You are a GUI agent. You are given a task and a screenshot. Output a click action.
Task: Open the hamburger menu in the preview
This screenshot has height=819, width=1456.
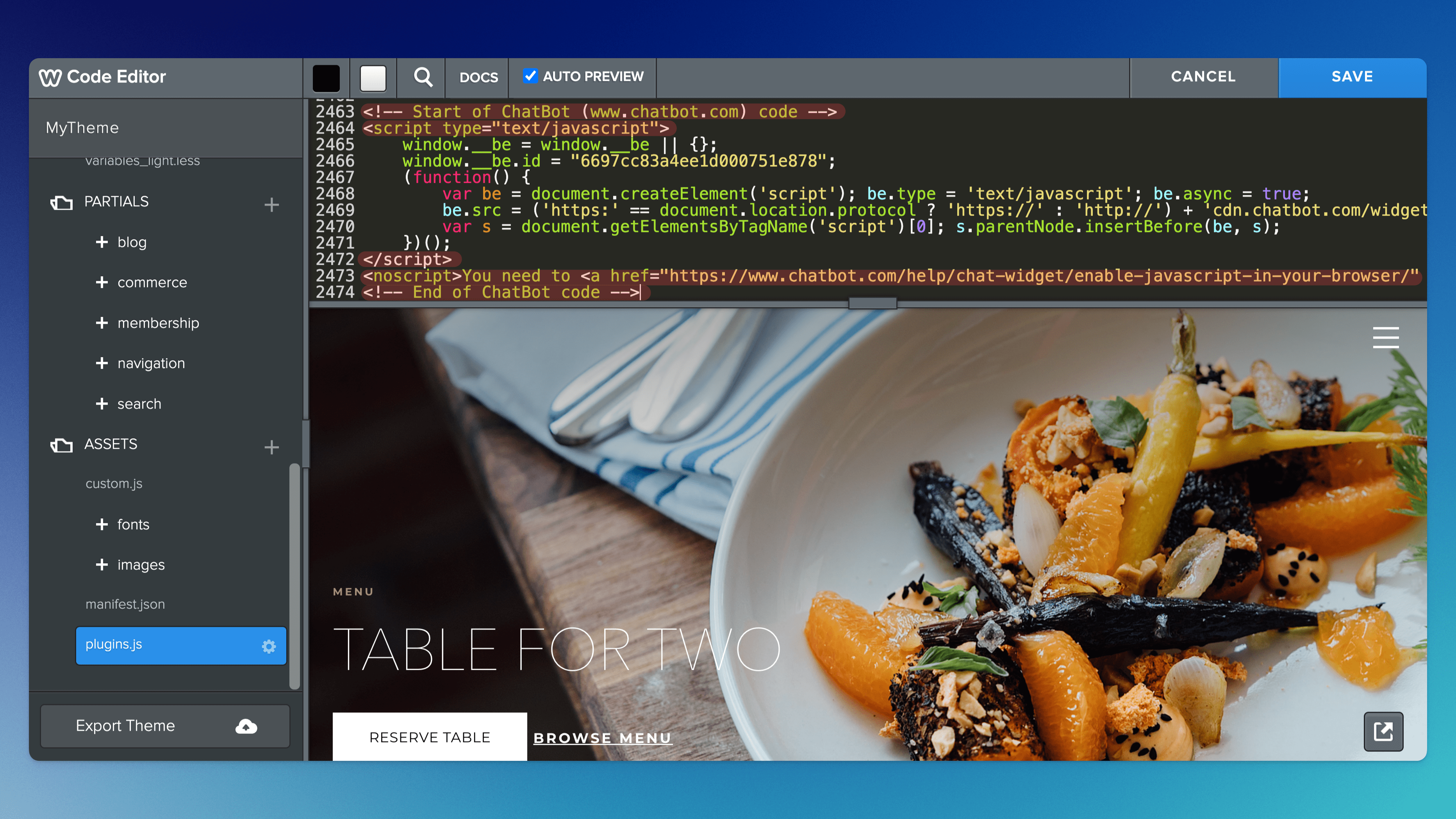[x=1385, y=337]
